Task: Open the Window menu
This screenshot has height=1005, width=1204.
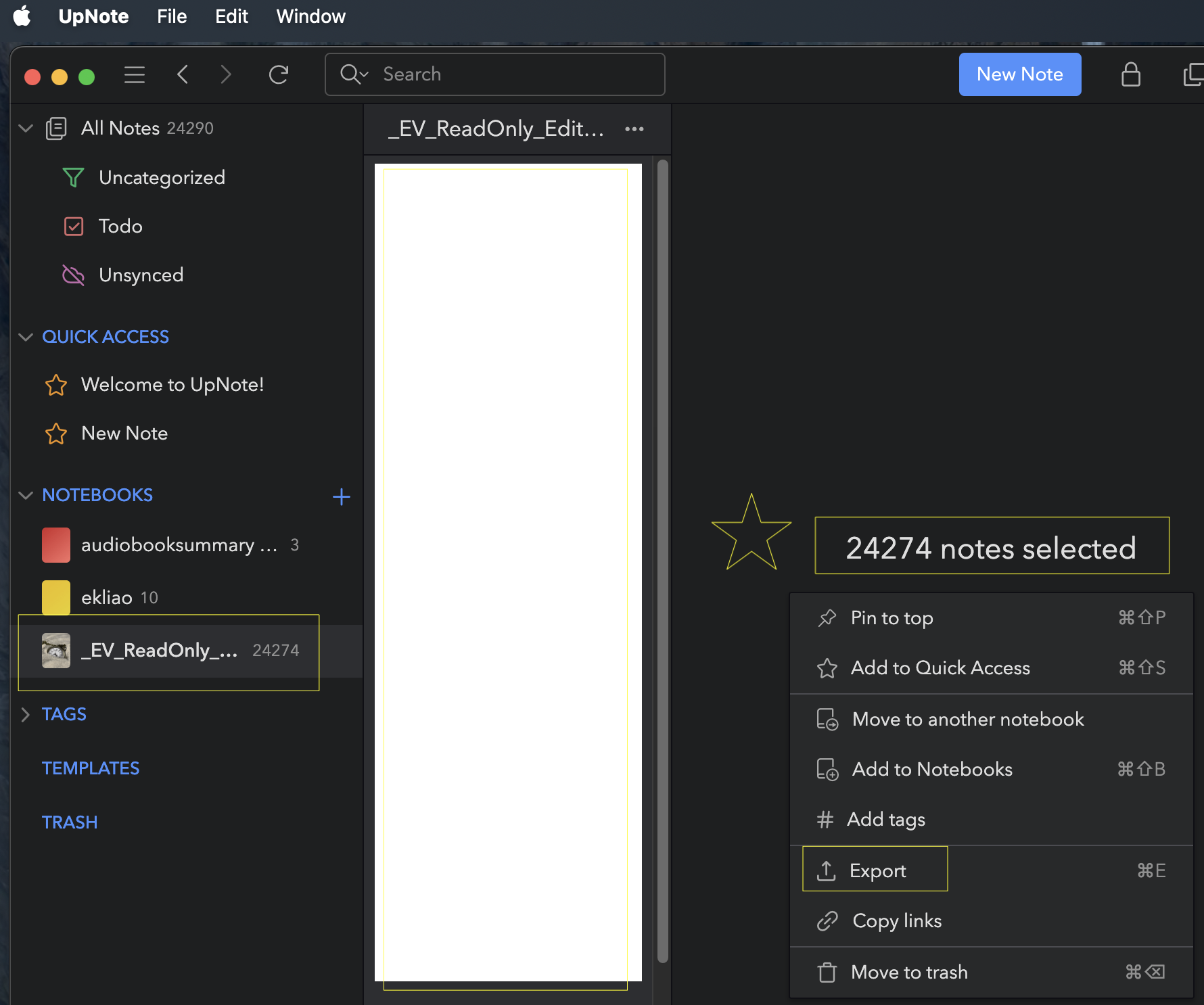Action: click(311, 16)
